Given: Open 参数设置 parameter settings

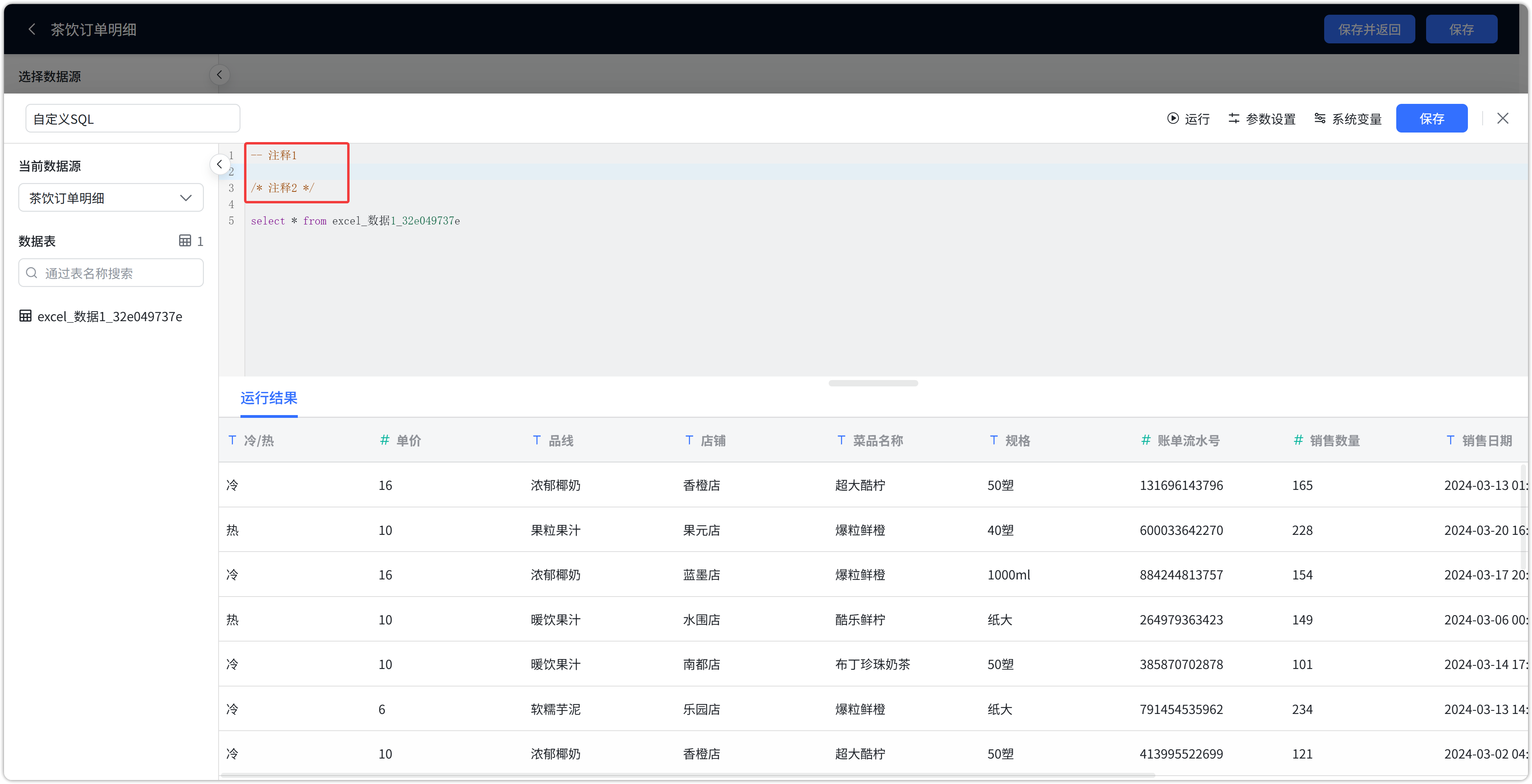Looking at the screenshot, I should pyautogui.click(x=1262, y=119).
